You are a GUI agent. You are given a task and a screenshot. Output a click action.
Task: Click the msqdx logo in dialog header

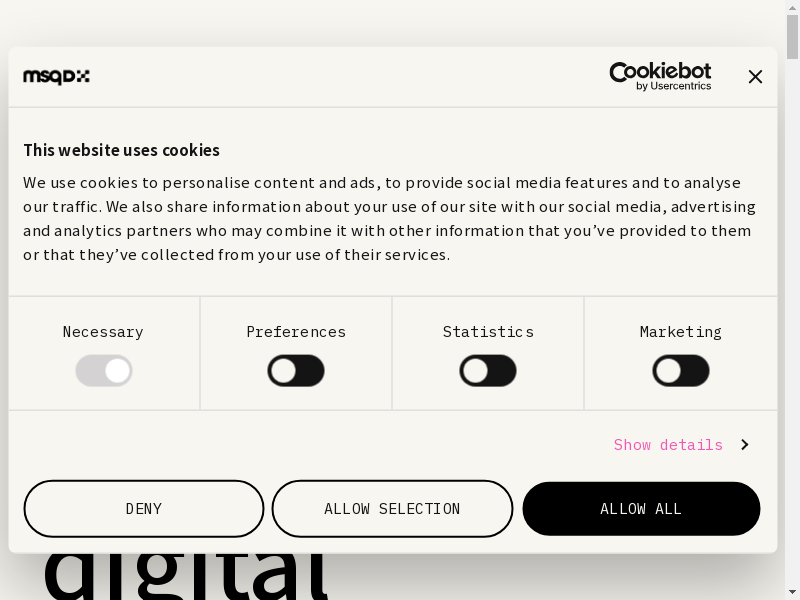[x=56, y=77]
